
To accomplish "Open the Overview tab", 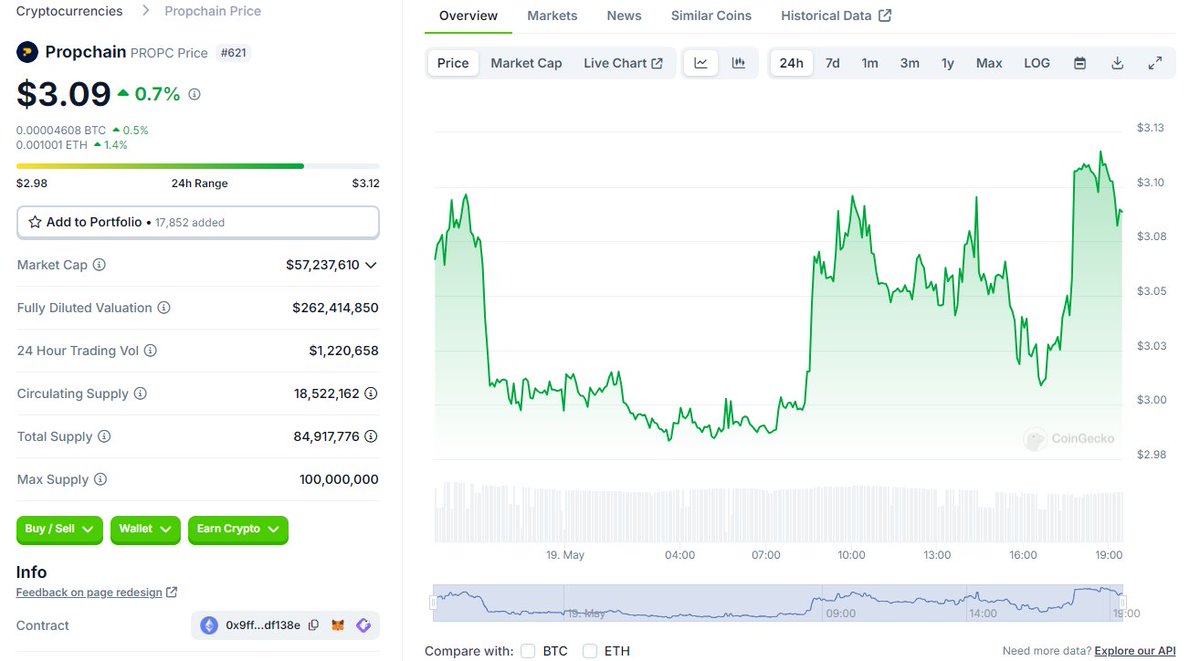I will tap(468, 16).
